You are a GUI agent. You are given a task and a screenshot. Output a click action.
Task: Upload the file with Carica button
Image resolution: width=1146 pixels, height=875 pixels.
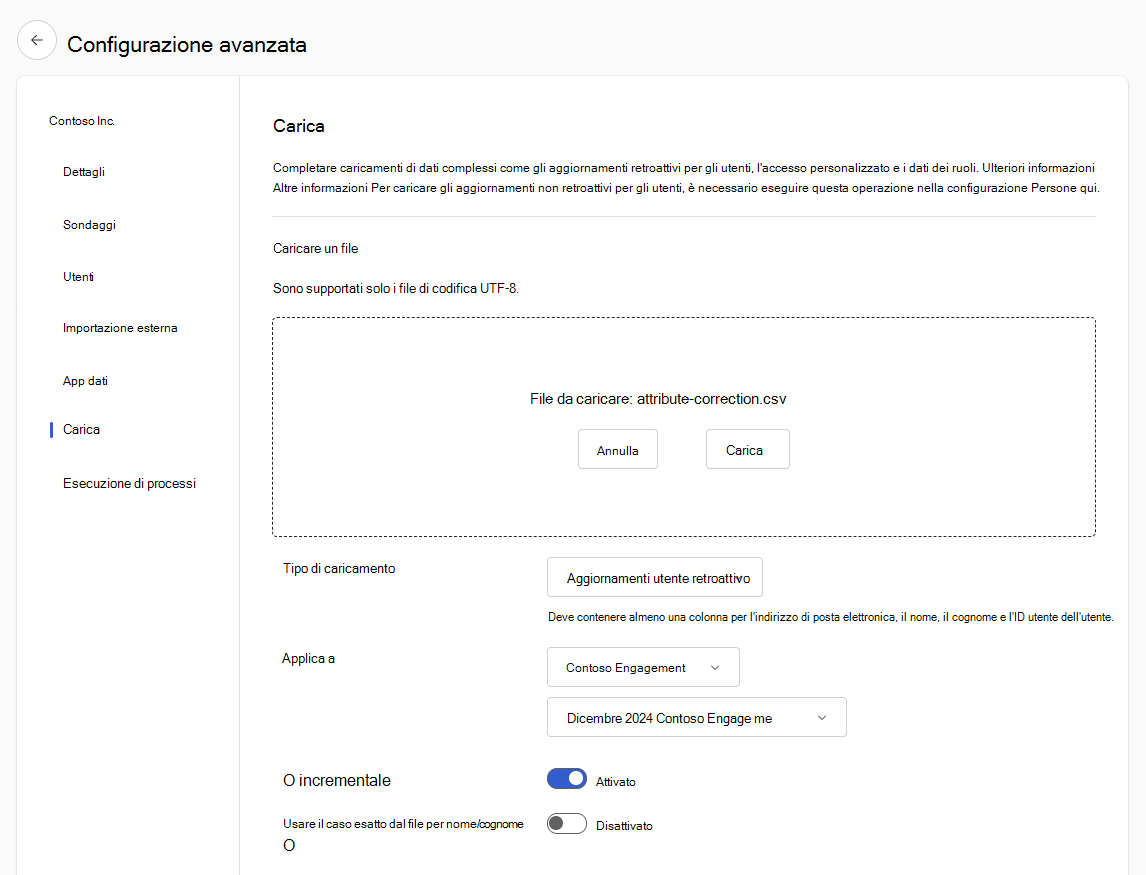[747, 450]
